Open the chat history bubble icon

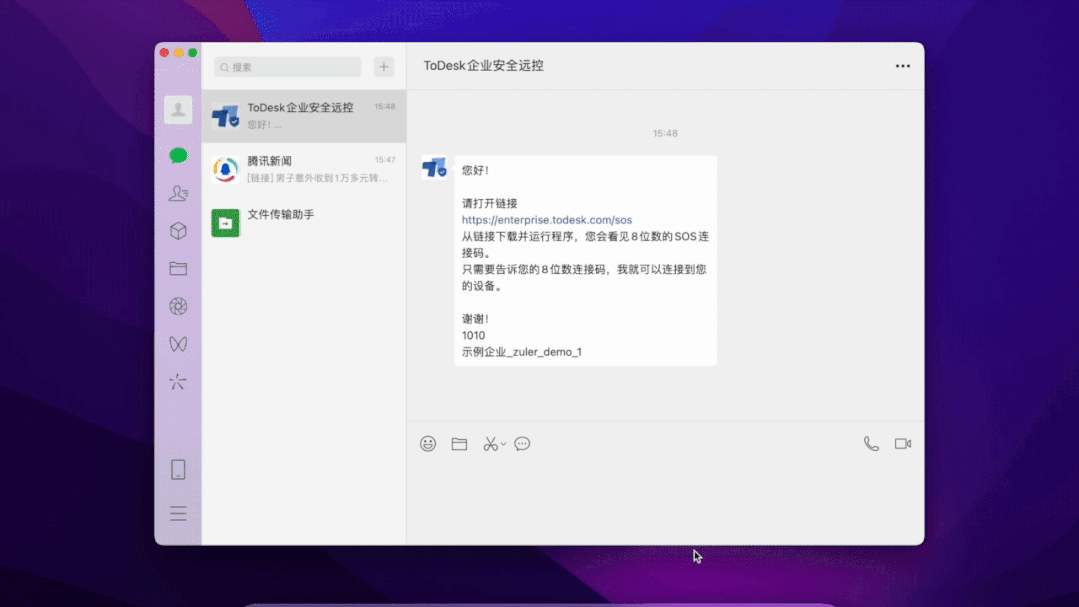tap(522, 444)
